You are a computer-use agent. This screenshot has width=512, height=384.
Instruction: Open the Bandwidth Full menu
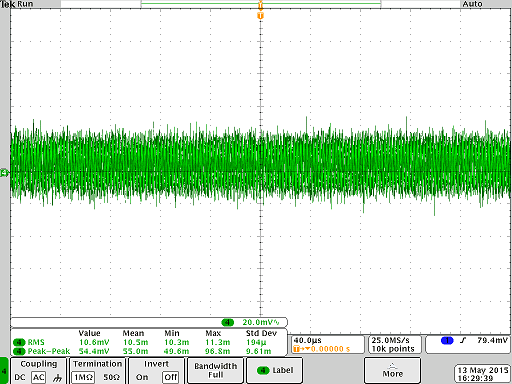(215, 370)
